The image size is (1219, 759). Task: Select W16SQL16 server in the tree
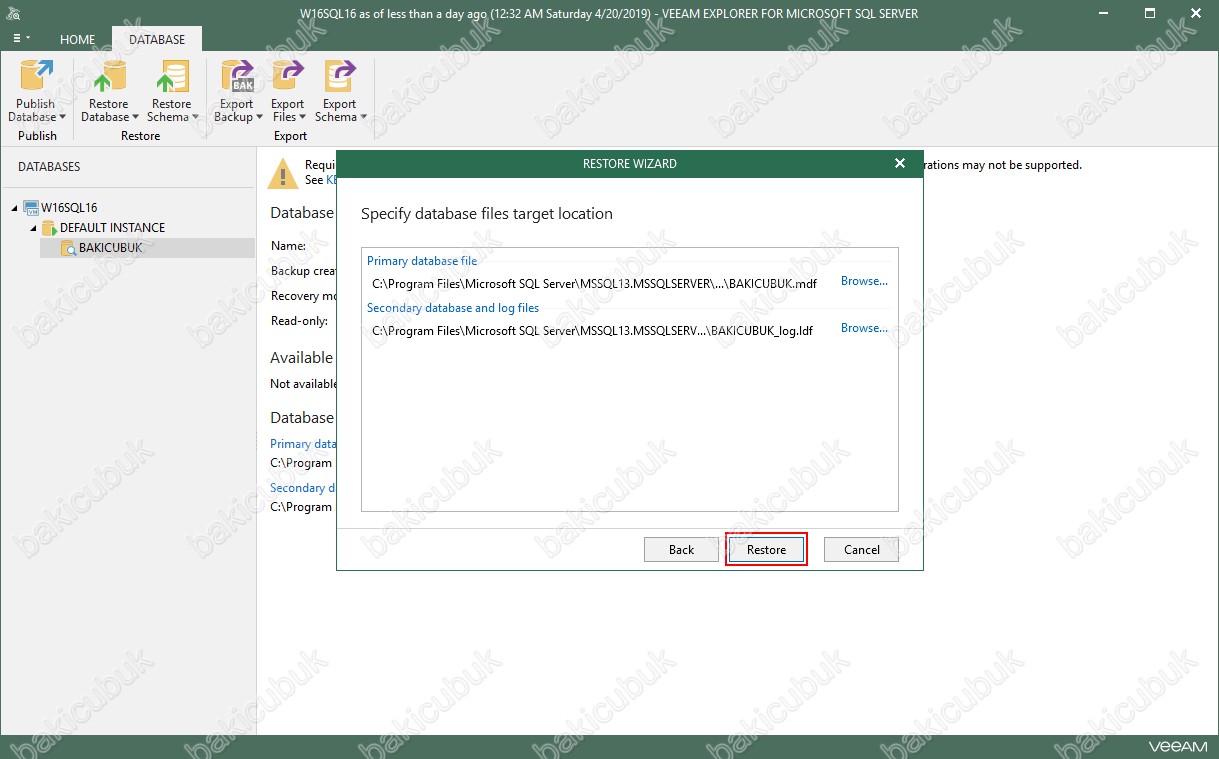69,208
